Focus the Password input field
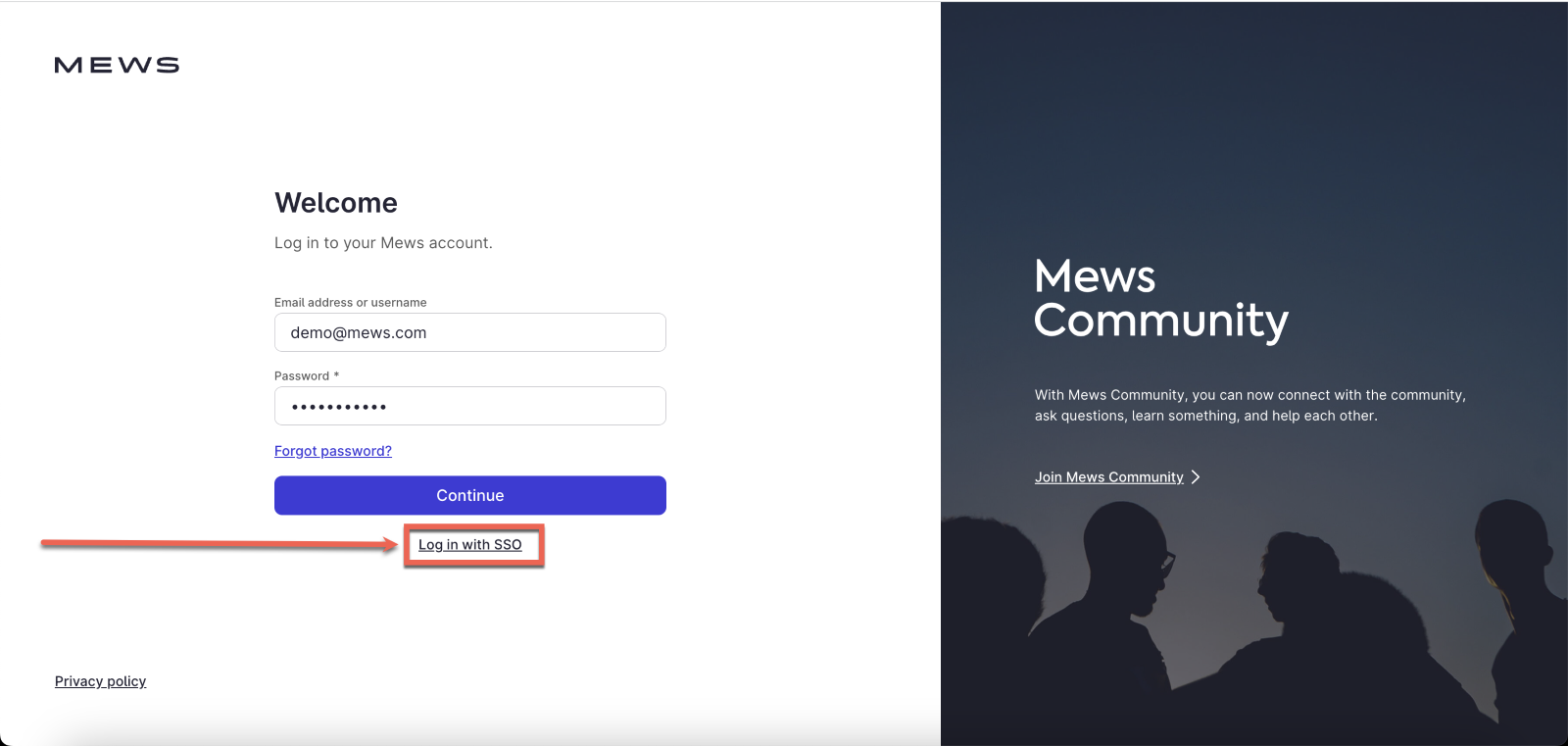The image size is (1568, 746). (x=470, y=406)
